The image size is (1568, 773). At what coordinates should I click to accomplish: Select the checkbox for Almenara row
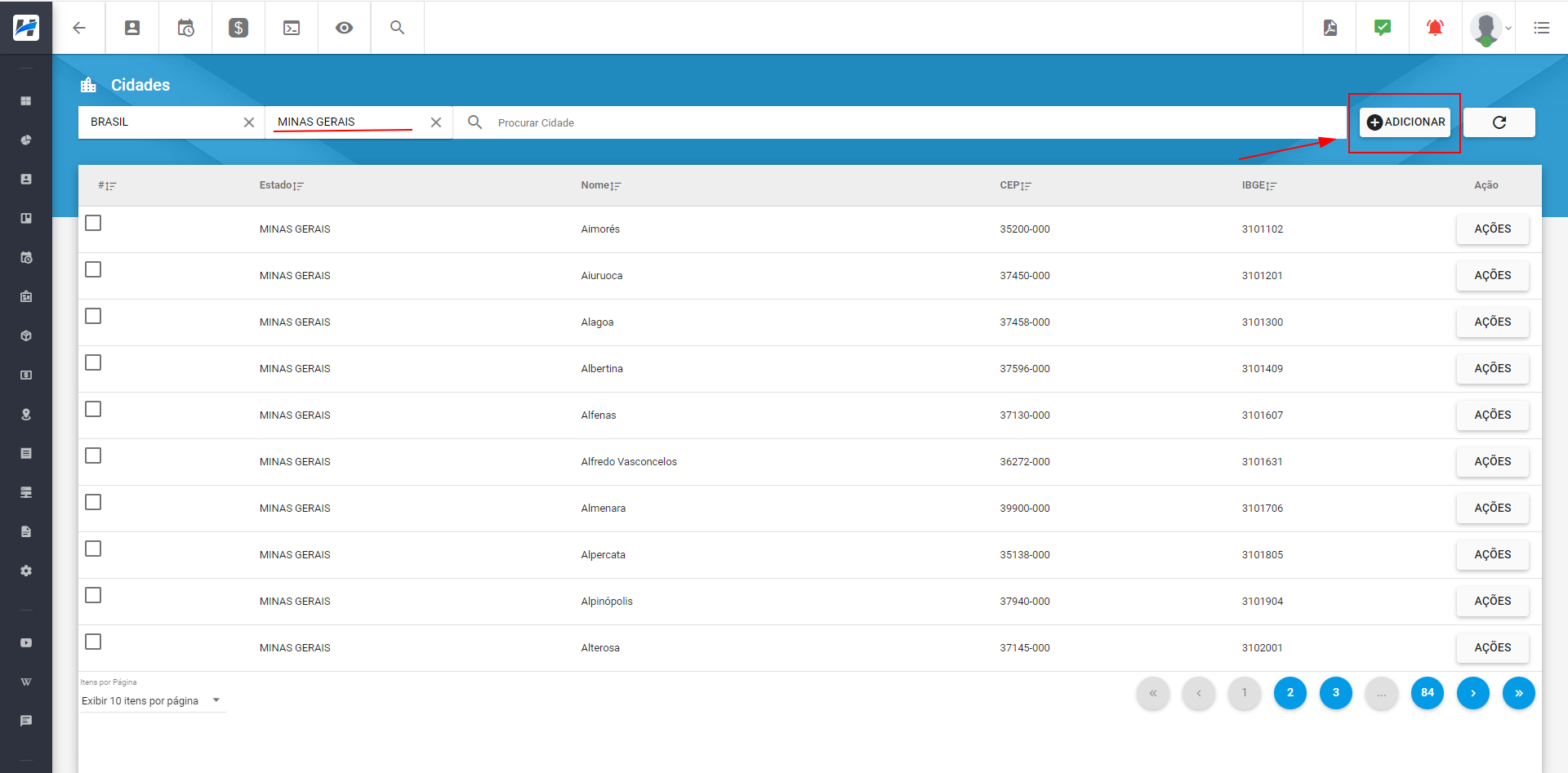point(93,502)
